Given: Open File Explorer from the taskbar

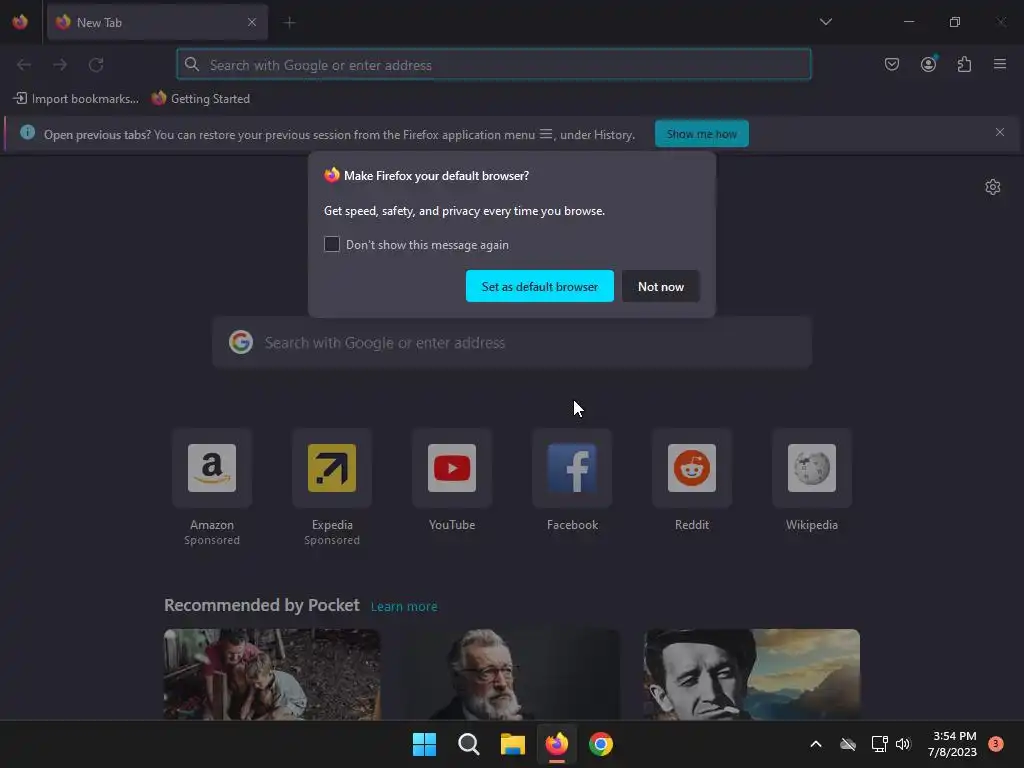Looking at the screenshot, I should (513, 744).
